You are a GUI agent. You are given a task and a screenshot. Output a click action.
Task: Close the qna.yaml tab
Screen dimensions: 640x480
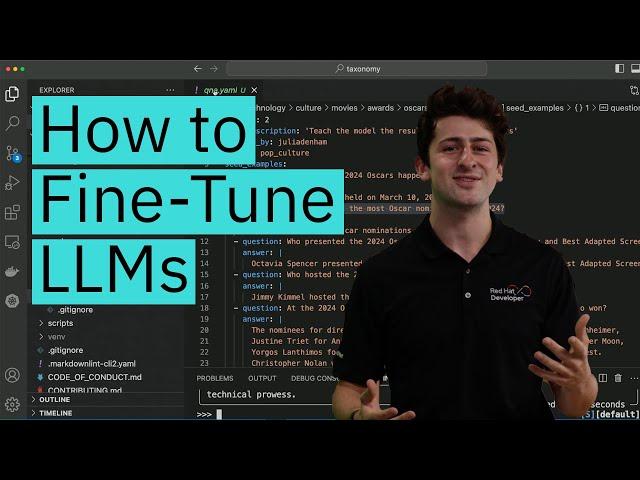[x=254, y=90]
